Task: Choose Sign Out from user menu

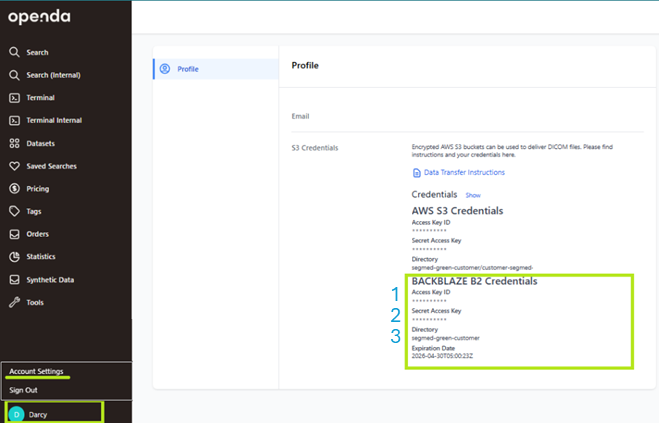Action: [23, 390]
